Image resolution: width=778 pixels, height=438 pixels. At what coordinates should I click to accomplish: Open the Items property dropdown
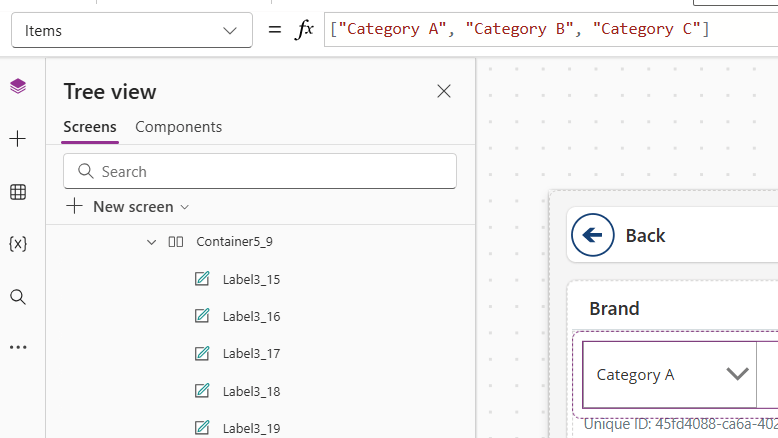point(131,31)
